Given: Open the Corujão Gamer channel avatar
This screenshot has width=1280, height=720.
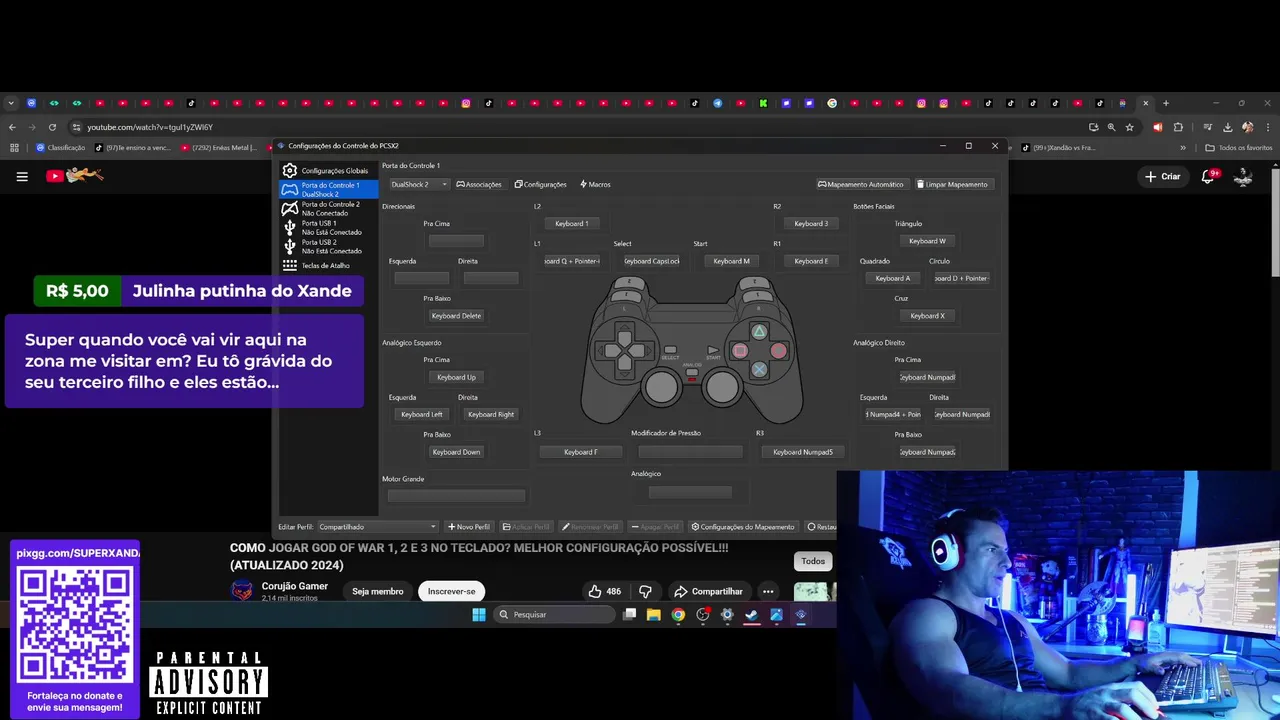Looking at the screenshot, I should [x=242, y=590].
